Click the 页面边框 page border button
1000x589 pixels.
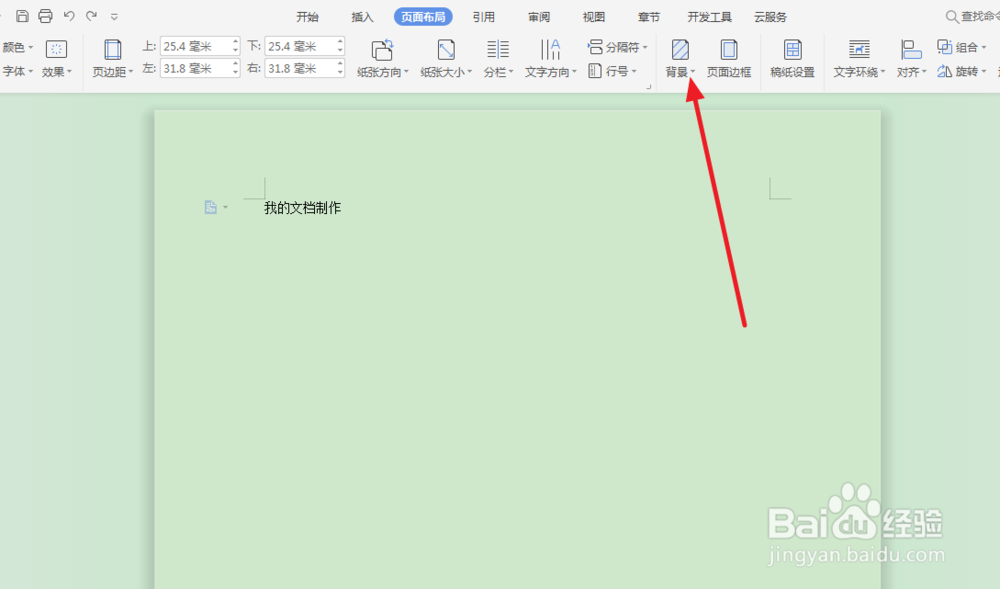click(x=729, y=59)
